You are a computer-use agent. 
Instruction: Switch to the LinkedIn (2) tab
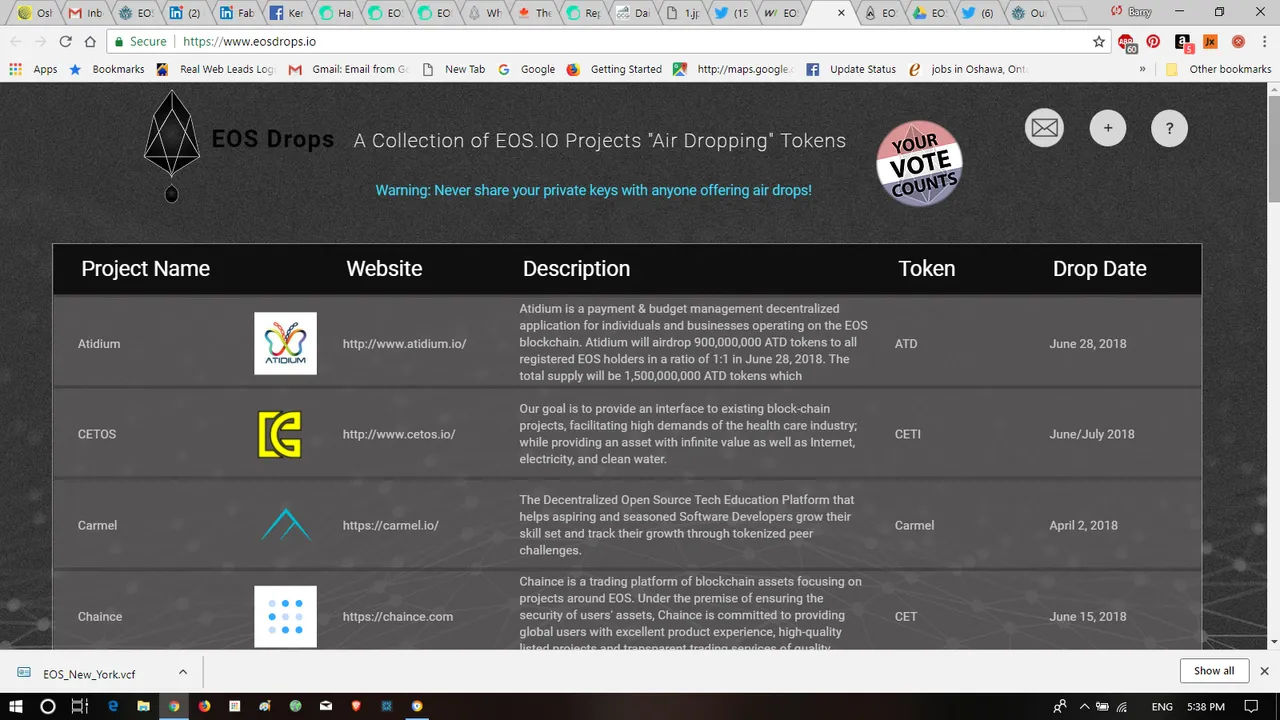(186, 13)
